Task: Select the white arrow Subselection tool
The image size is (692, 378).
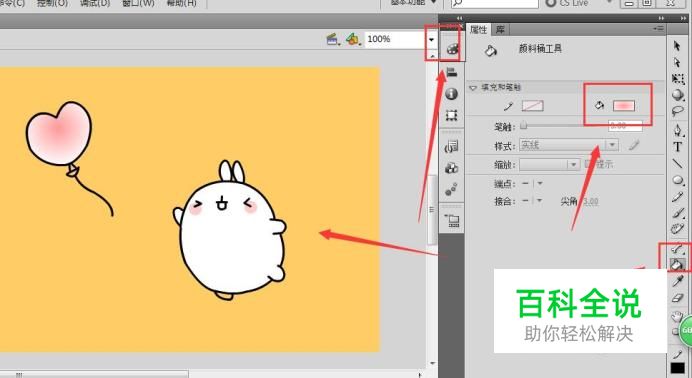Action: tap(677, 63)
